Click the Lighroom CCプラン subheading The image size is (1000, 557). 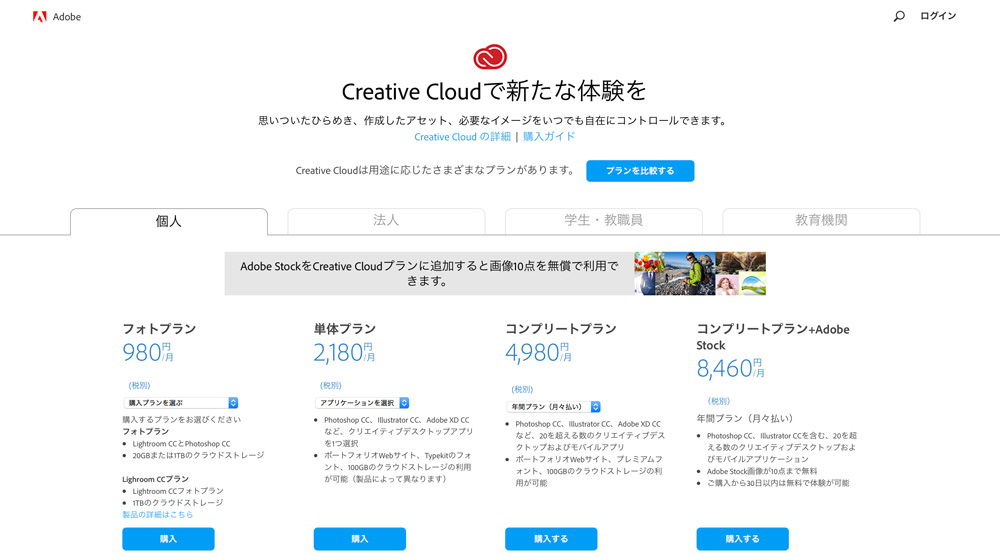tap(156, 479)
